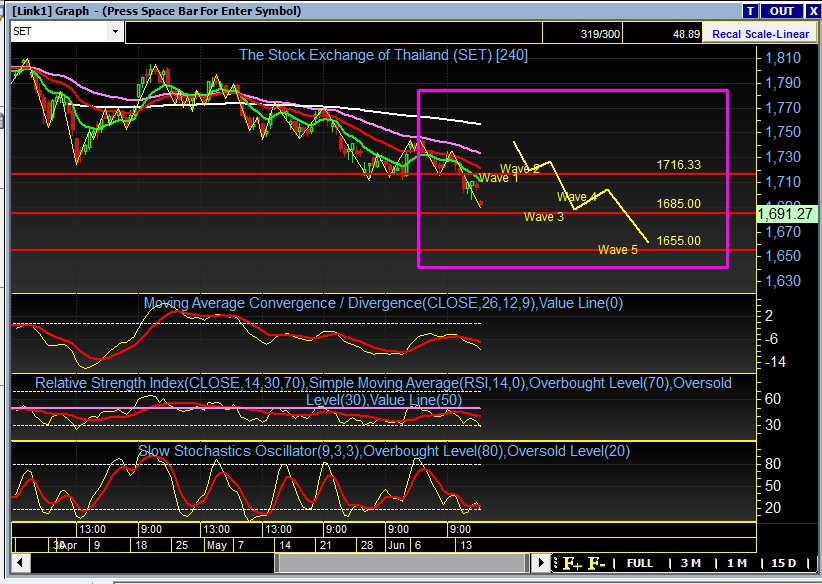822x584 pixels.
Task: Click the toolbar grip handle before F+
Action: [555, 564]
